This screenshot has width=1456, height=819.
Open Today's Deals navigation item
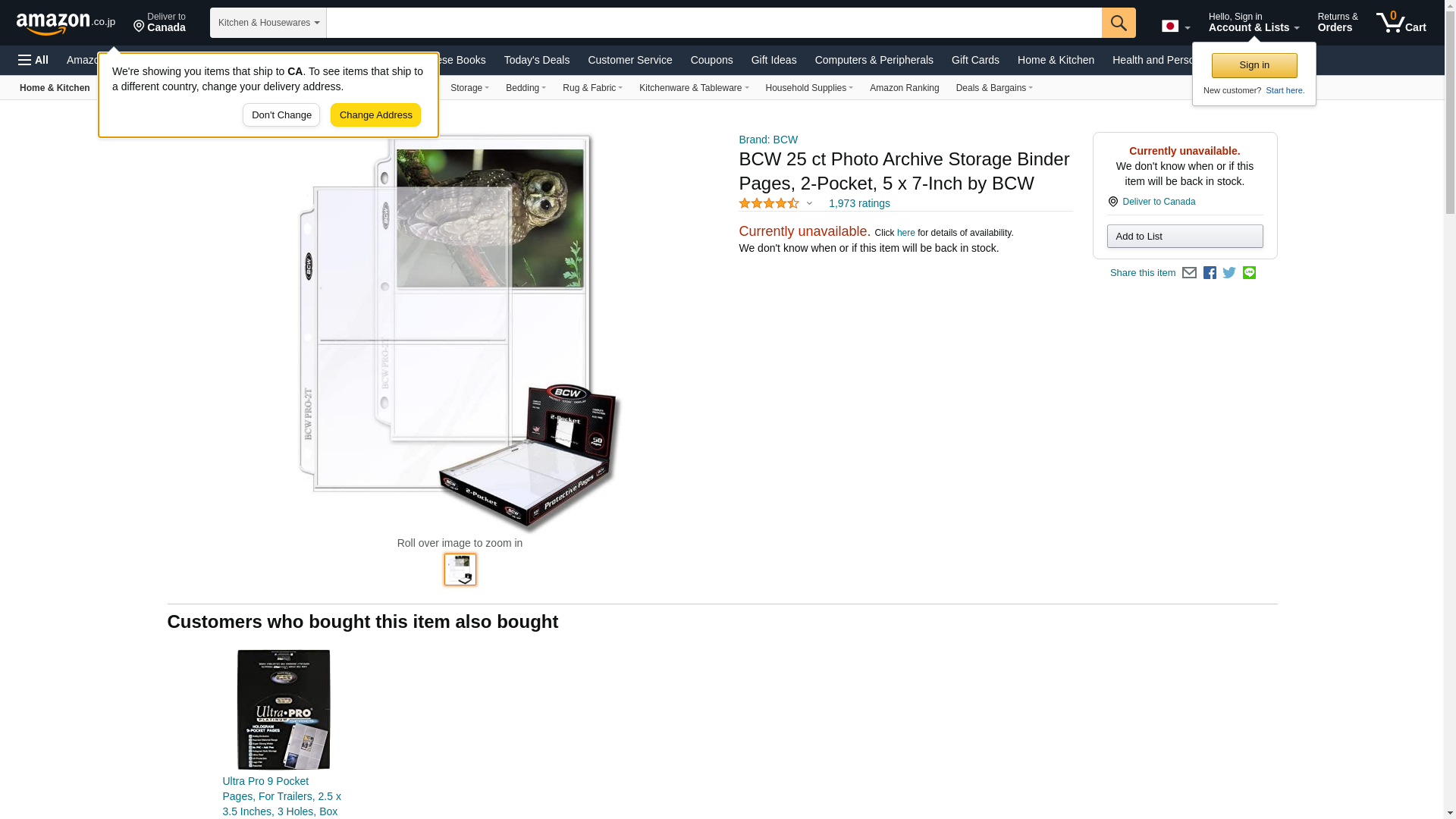(x=537, y=60)
